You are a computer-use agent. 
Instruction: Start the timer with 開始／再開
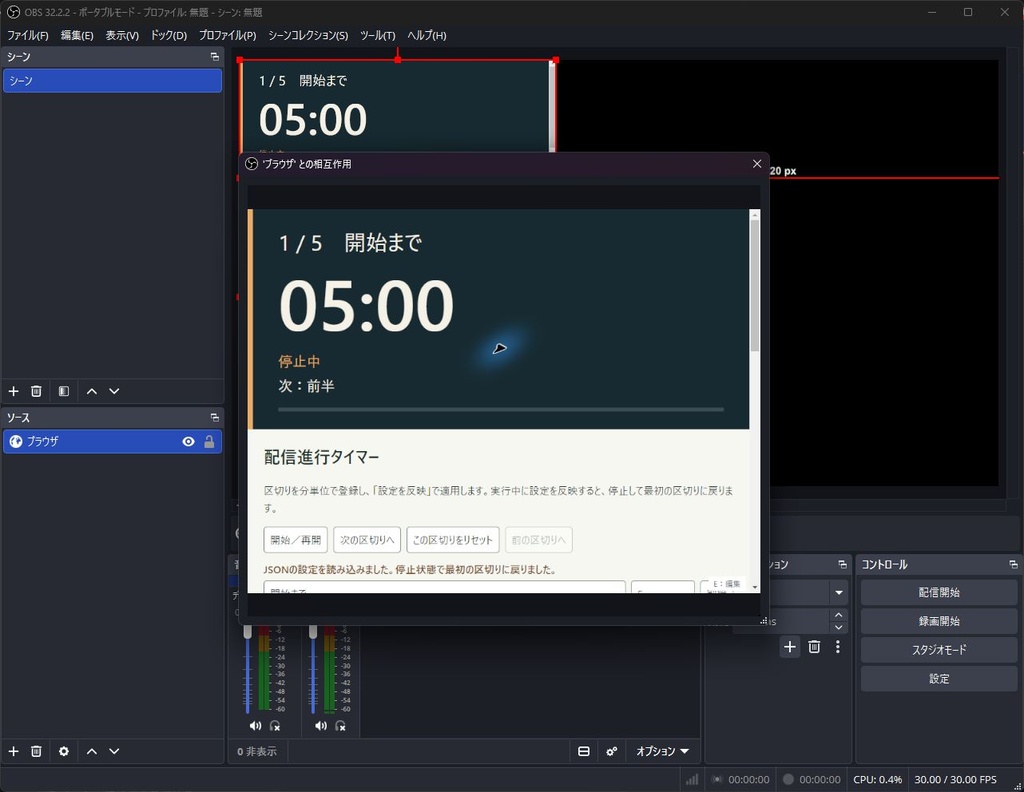coord(296,540)
